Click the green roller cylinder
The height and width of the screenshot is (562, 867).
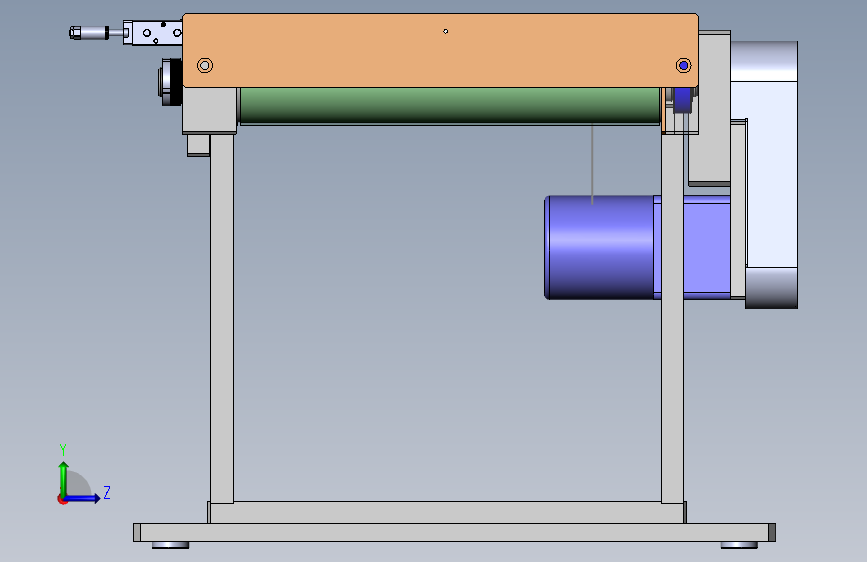(450, 105)
